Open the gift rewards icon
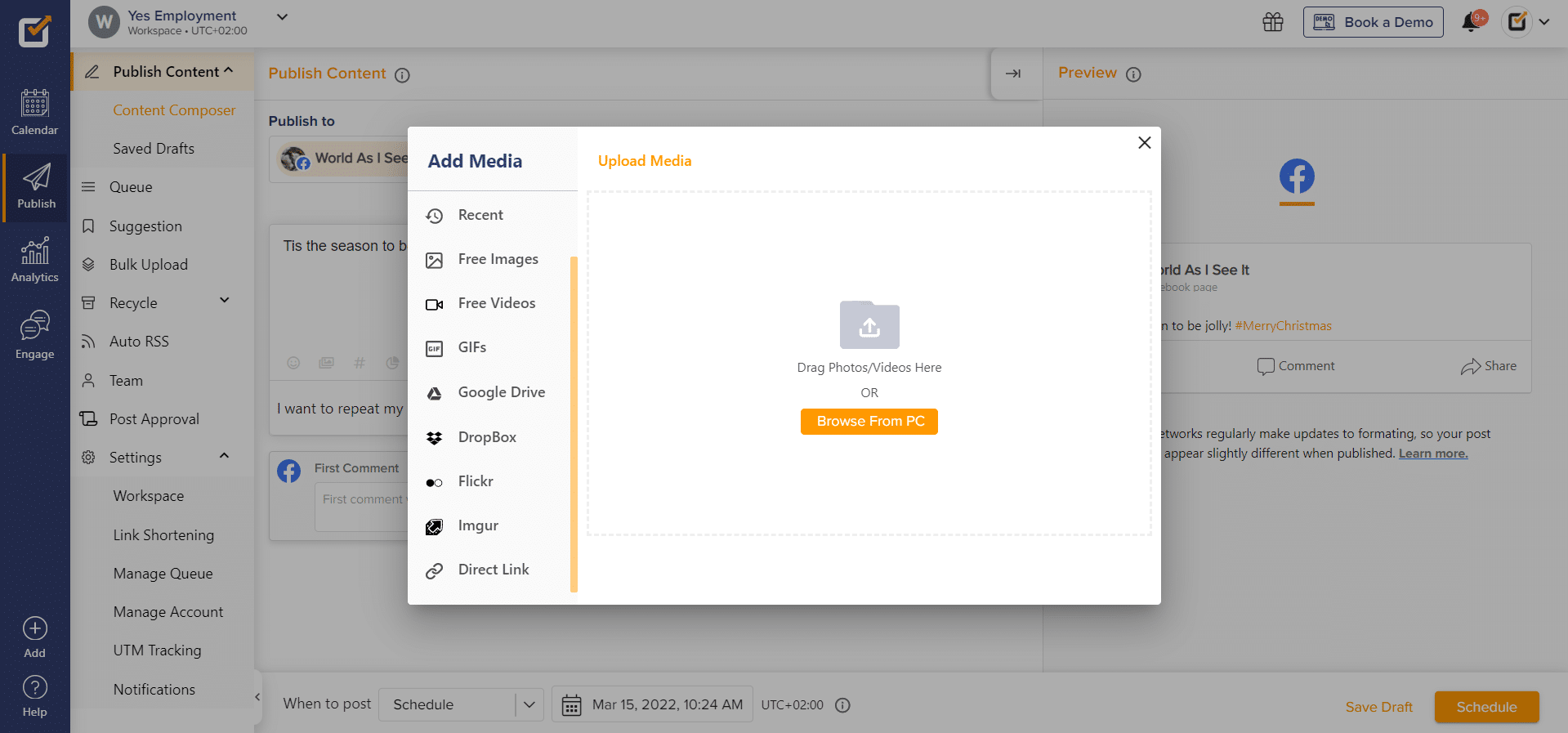Screen dimensions: 1568x733 [x=1273, y=22]
